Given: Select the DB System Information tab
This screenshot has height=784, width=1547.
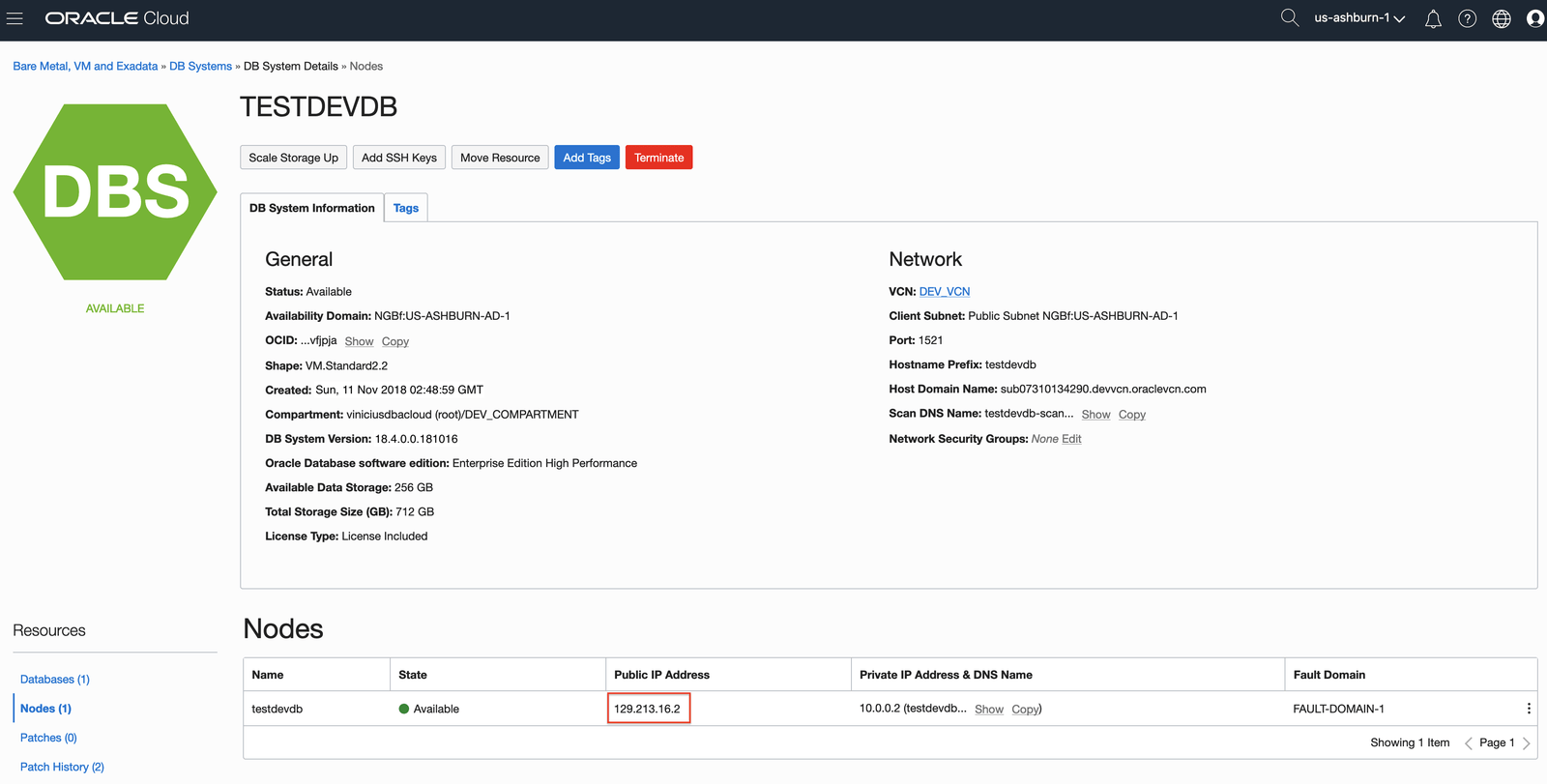Looking at the screenshot, I should pos(311,208).
